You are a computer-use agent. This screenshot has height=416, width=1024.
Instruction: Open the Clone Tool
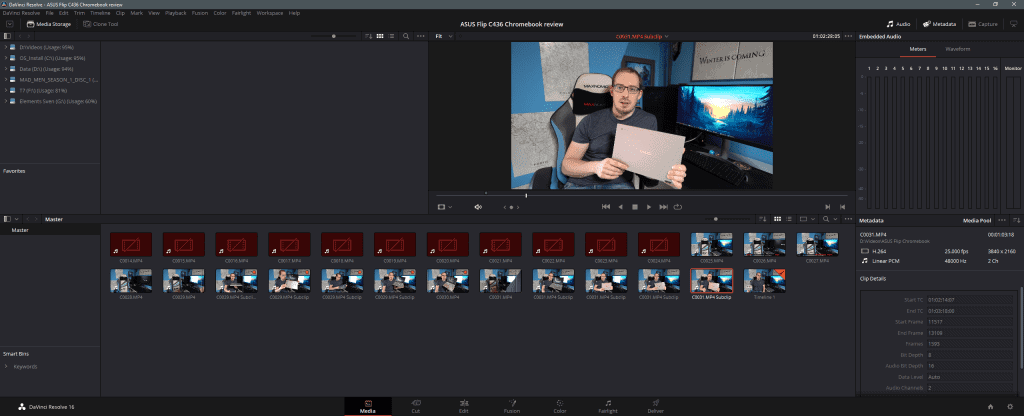click(x=101, y=24)
